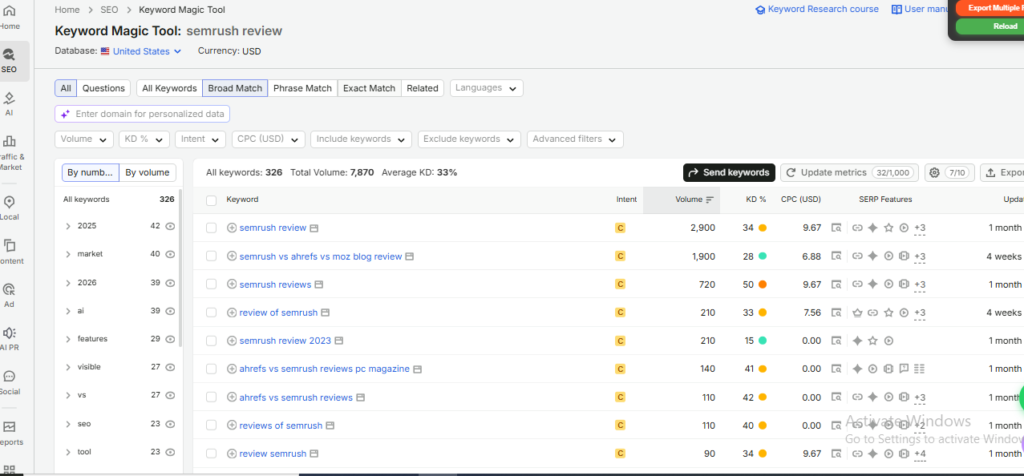Open Keyword Research course link
This screenshot has height=476, width=1024.
(817, 9)
